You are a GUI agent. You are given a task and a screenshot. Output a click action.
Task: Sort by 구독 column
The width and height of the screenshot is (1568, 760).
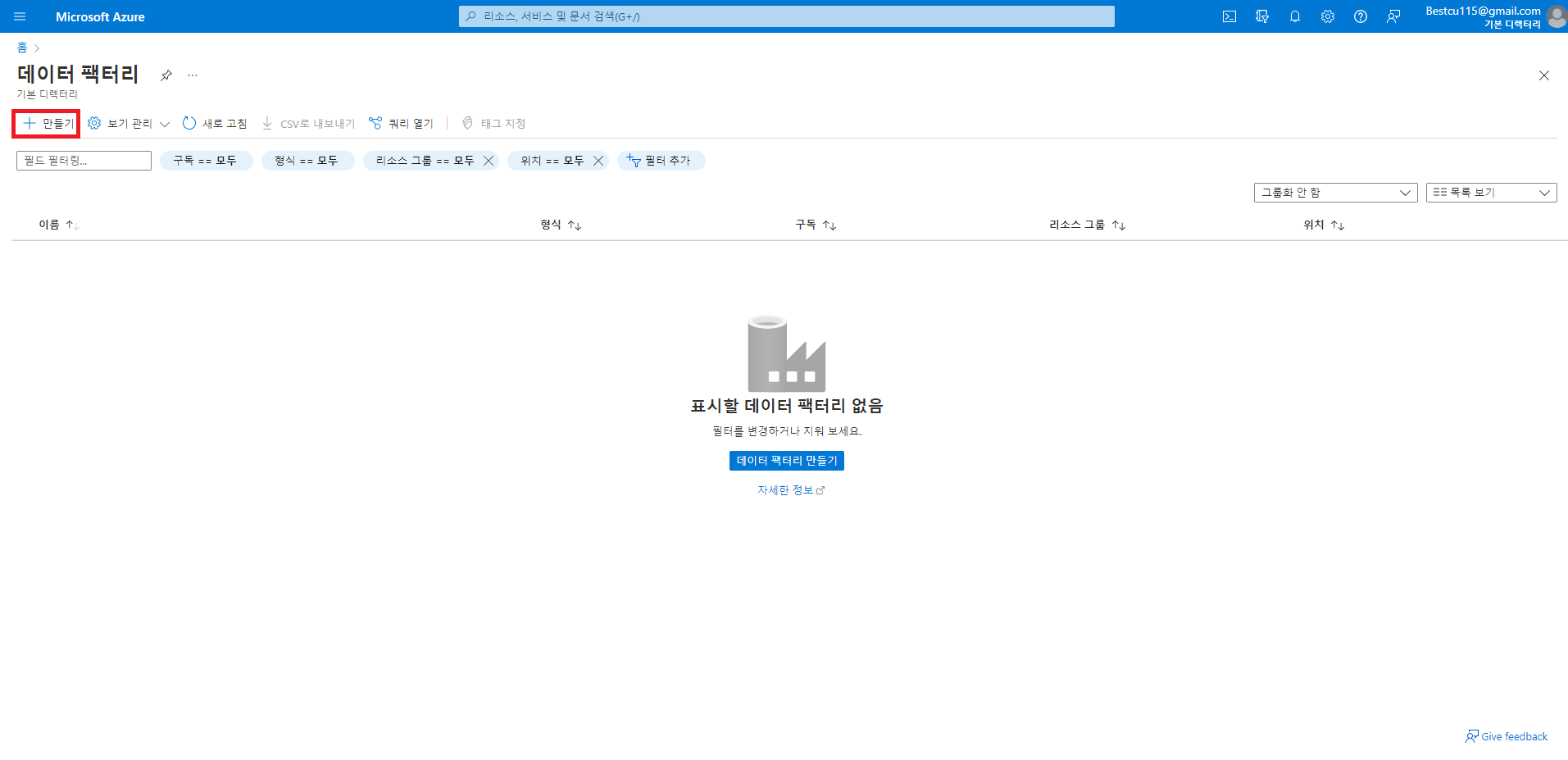(x=816, y=225)
